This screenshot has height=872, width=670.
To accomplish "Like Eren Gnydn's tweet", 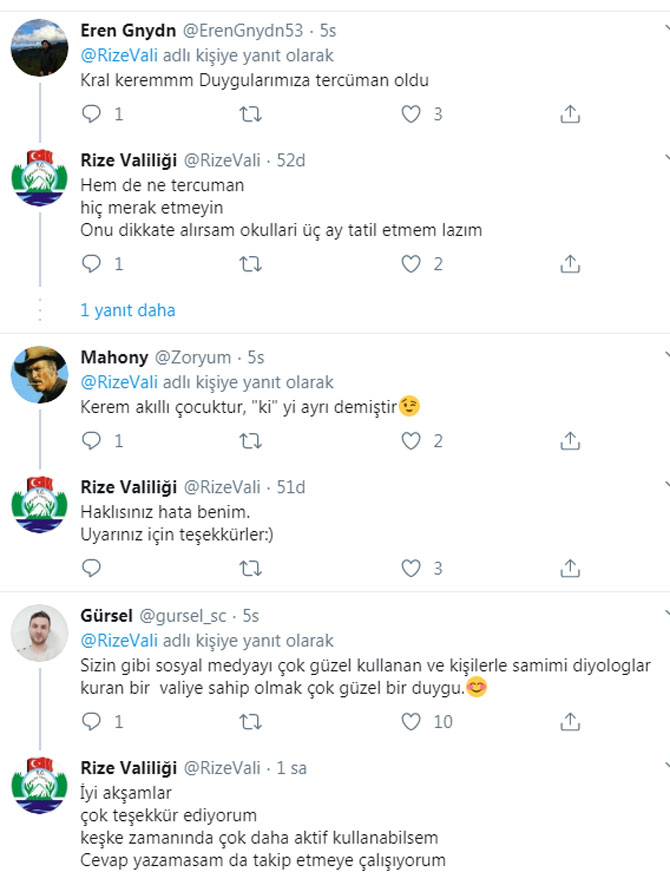I will tap(411, 114).
